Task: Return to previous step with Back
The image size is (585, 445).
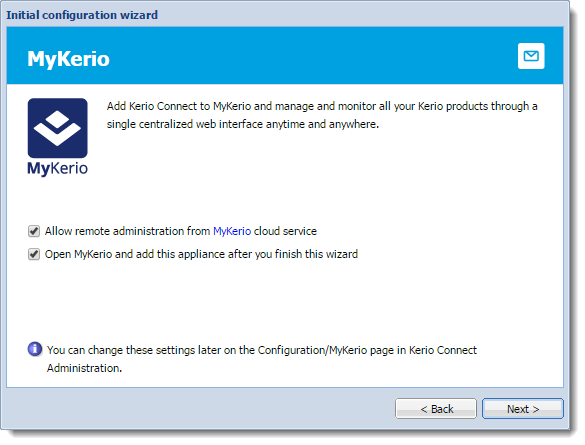Action: pyautogui.click(x=436, y=409)
